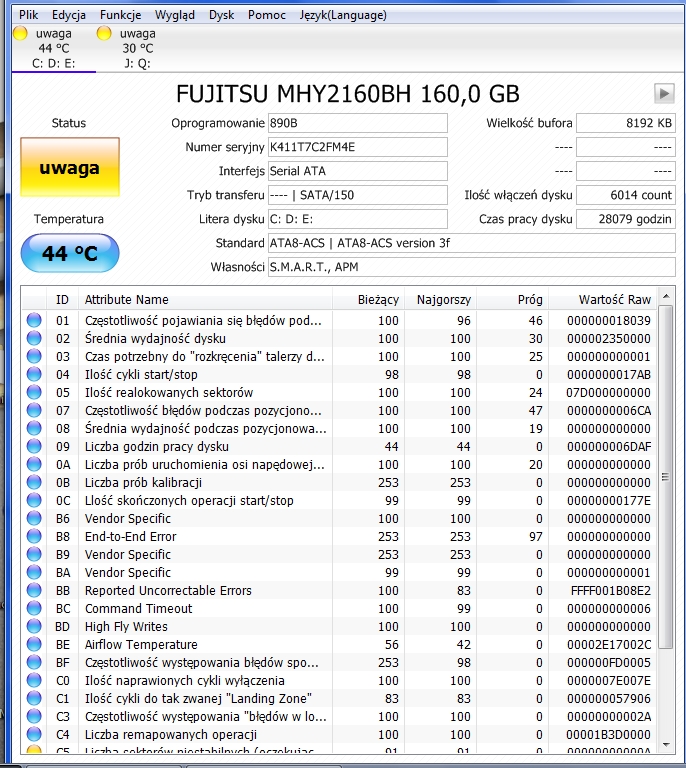This screenshot has height=768, width=686.
Task: Select the yellow status icon for disk J: Q:
Action: (x=104, y=33)
